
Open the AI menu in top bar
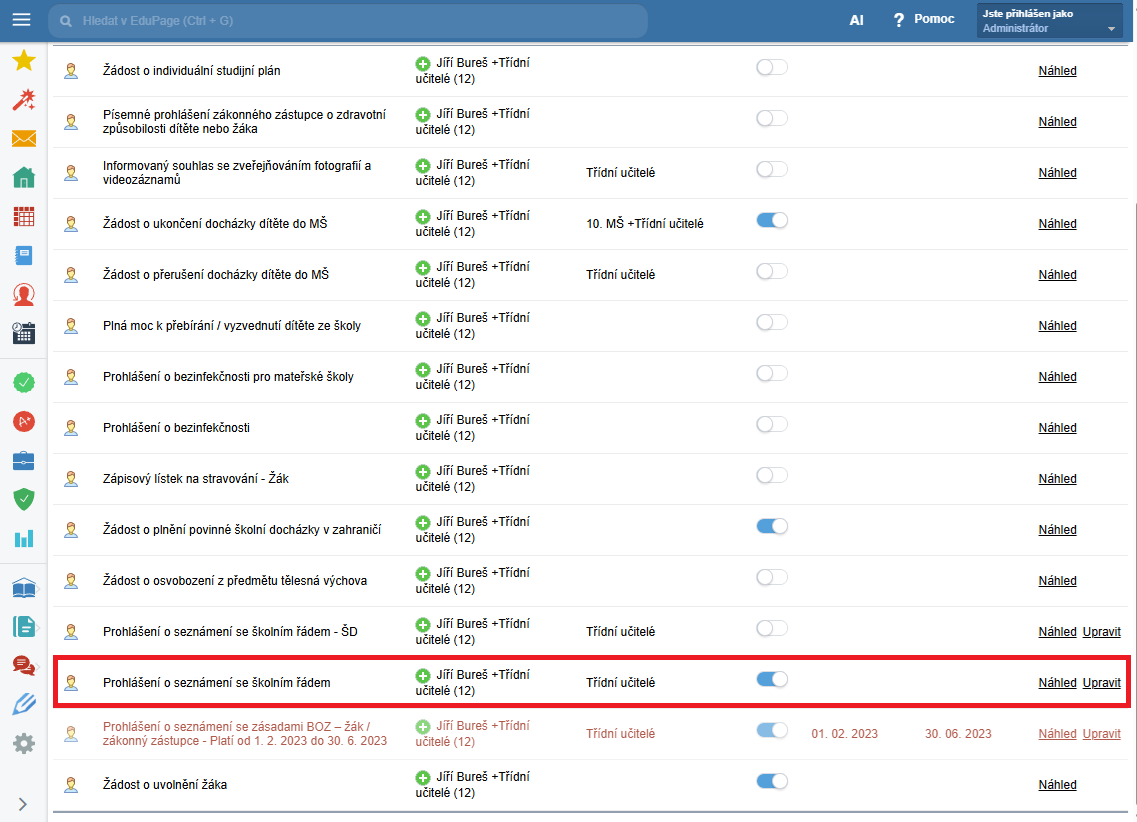point(856,20)
